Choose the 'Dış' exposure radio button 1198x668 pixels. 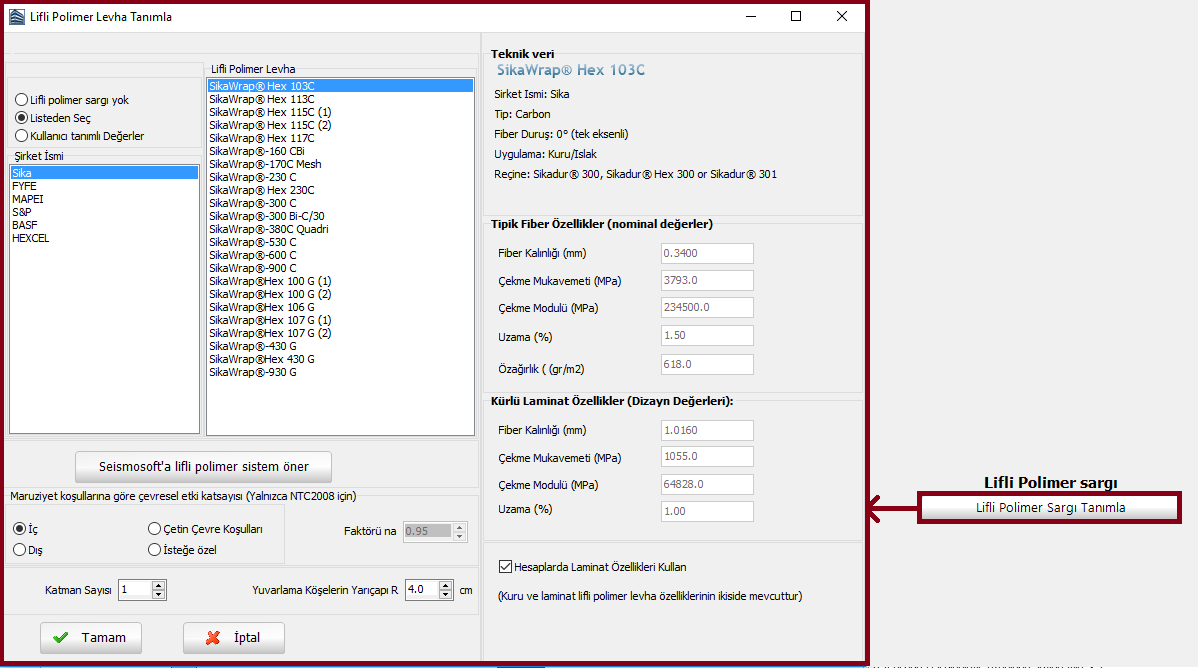pos(21,549)
